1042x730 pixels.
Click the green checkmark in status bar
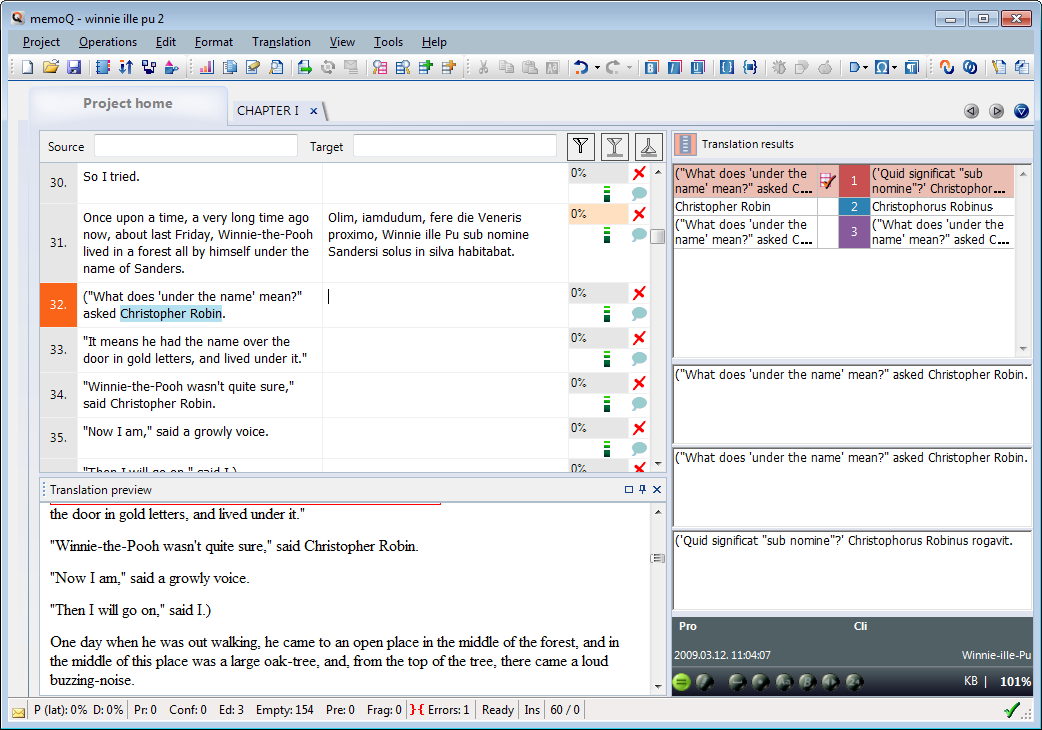point(1011,710)
